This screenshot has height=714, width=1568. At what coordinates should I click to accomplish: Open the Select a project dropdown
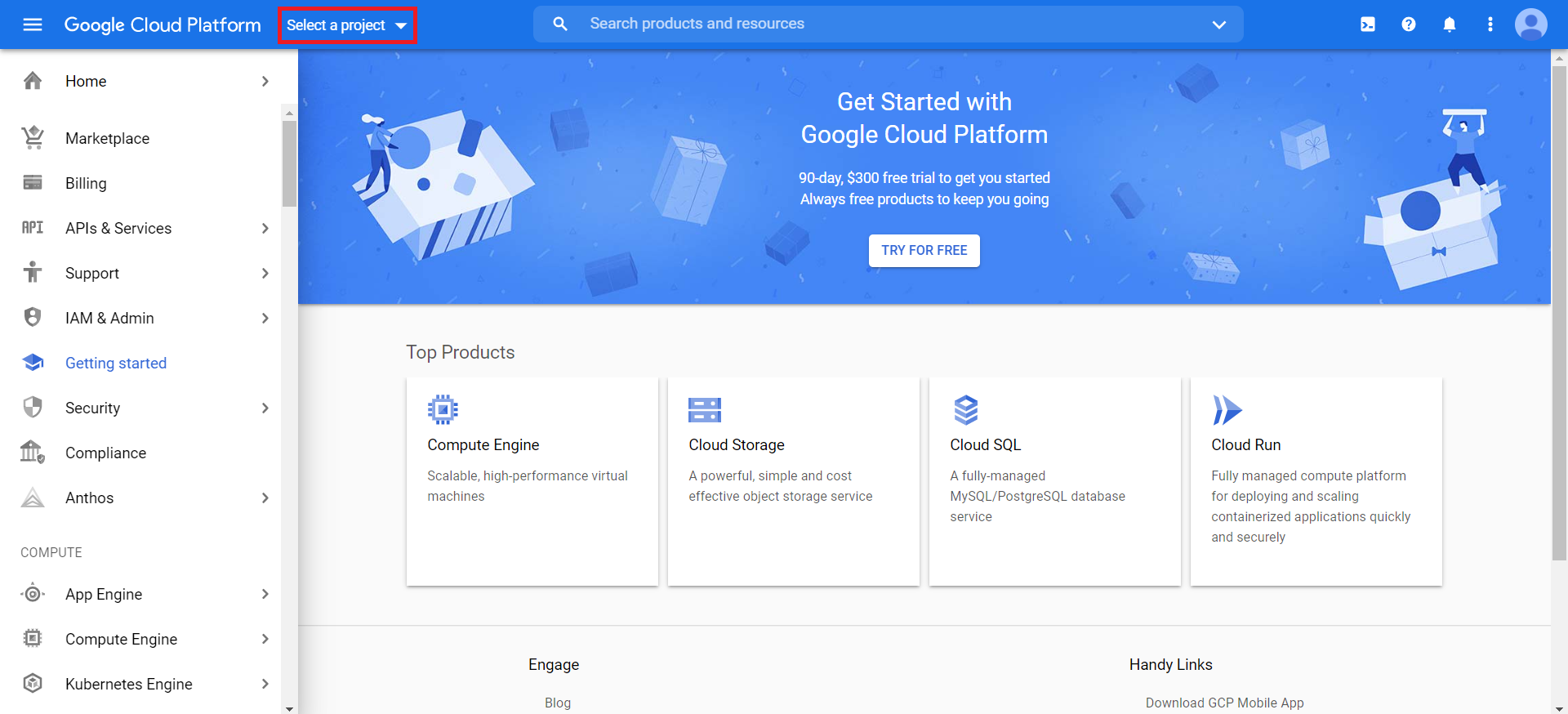tap(347, 25)
